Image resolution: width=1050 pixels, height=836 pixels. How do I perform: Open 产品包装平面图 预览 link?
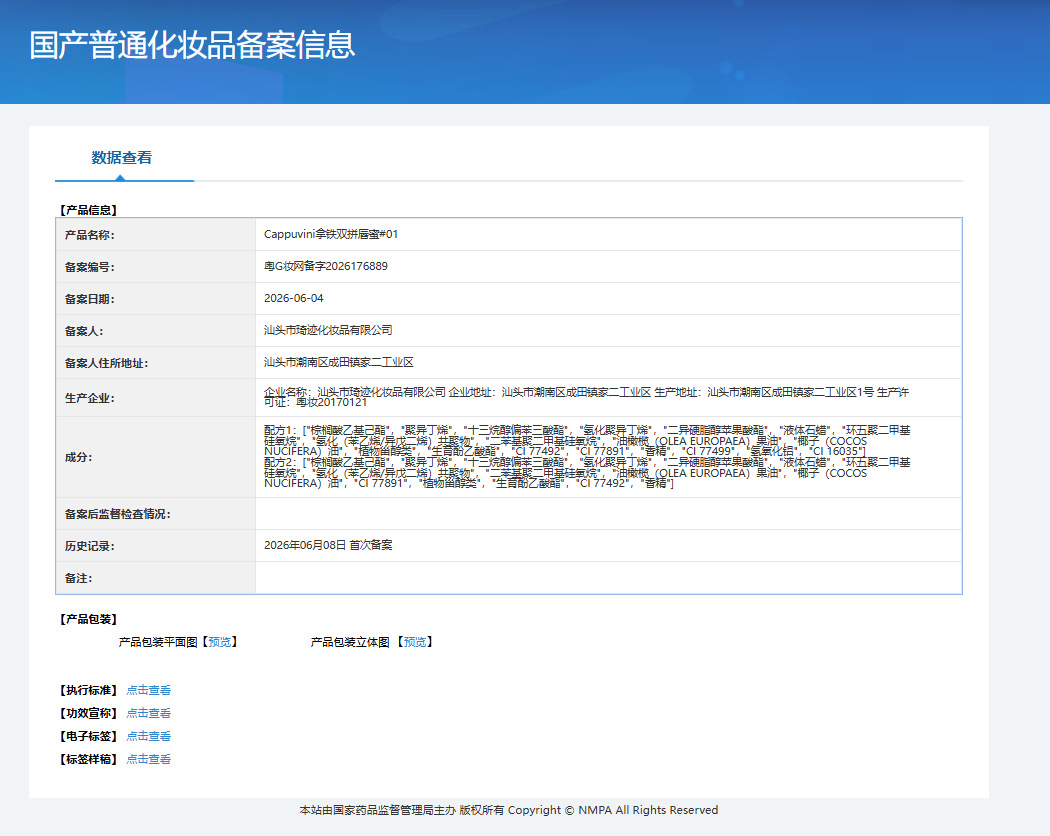pos(220,642)
